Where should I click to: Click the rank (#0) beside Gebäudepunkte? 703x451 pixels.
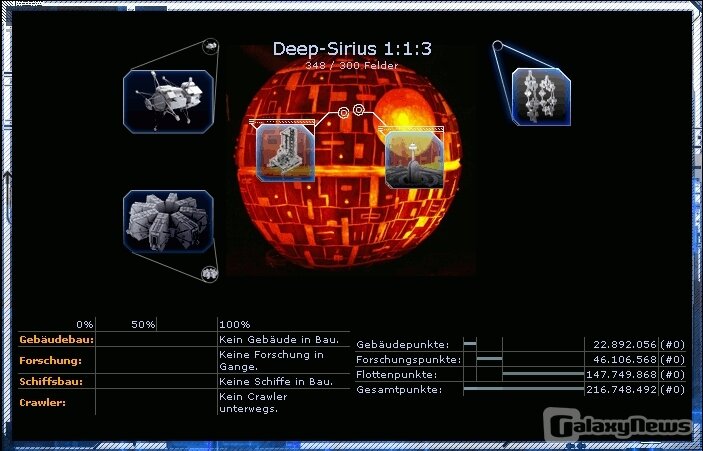coord(672,345)
